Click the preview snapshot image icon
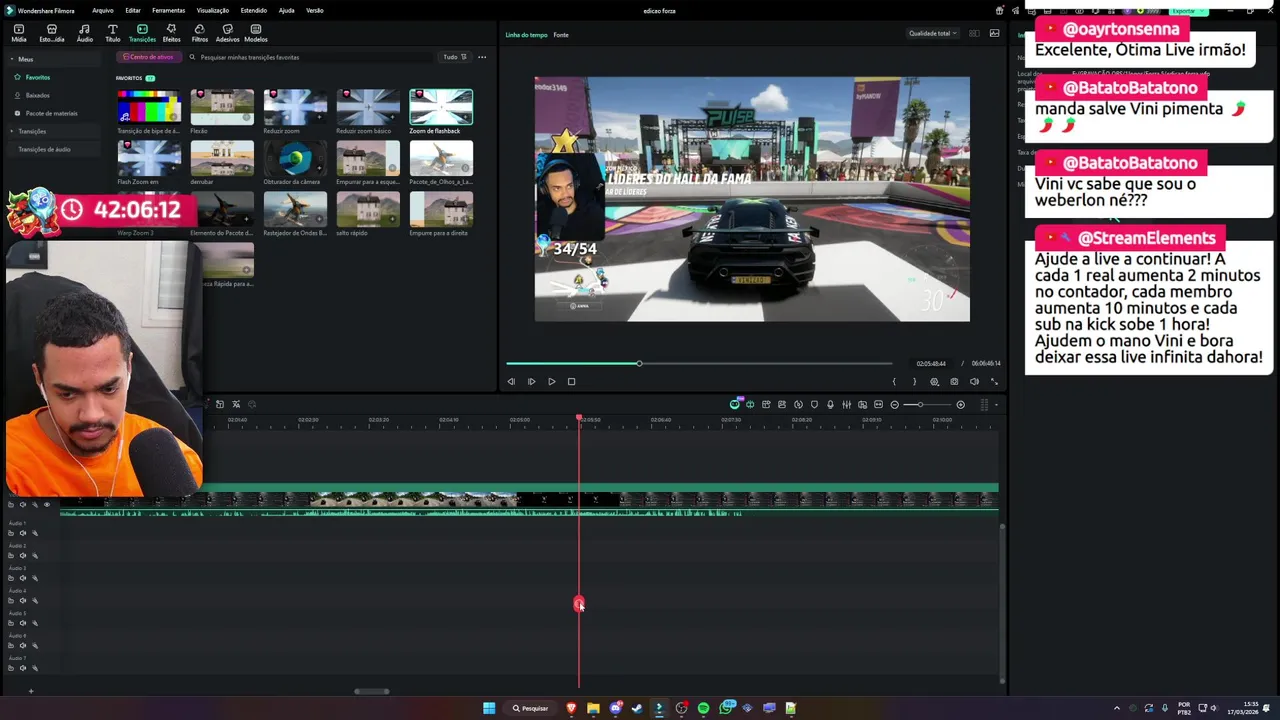Viewport: 1280px width, 720px height. coord(994,33)
